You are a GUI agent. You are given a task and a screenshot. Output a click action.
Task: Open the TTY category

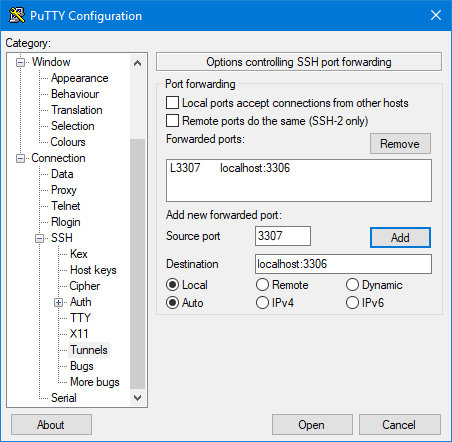click(x=80, y=318)
